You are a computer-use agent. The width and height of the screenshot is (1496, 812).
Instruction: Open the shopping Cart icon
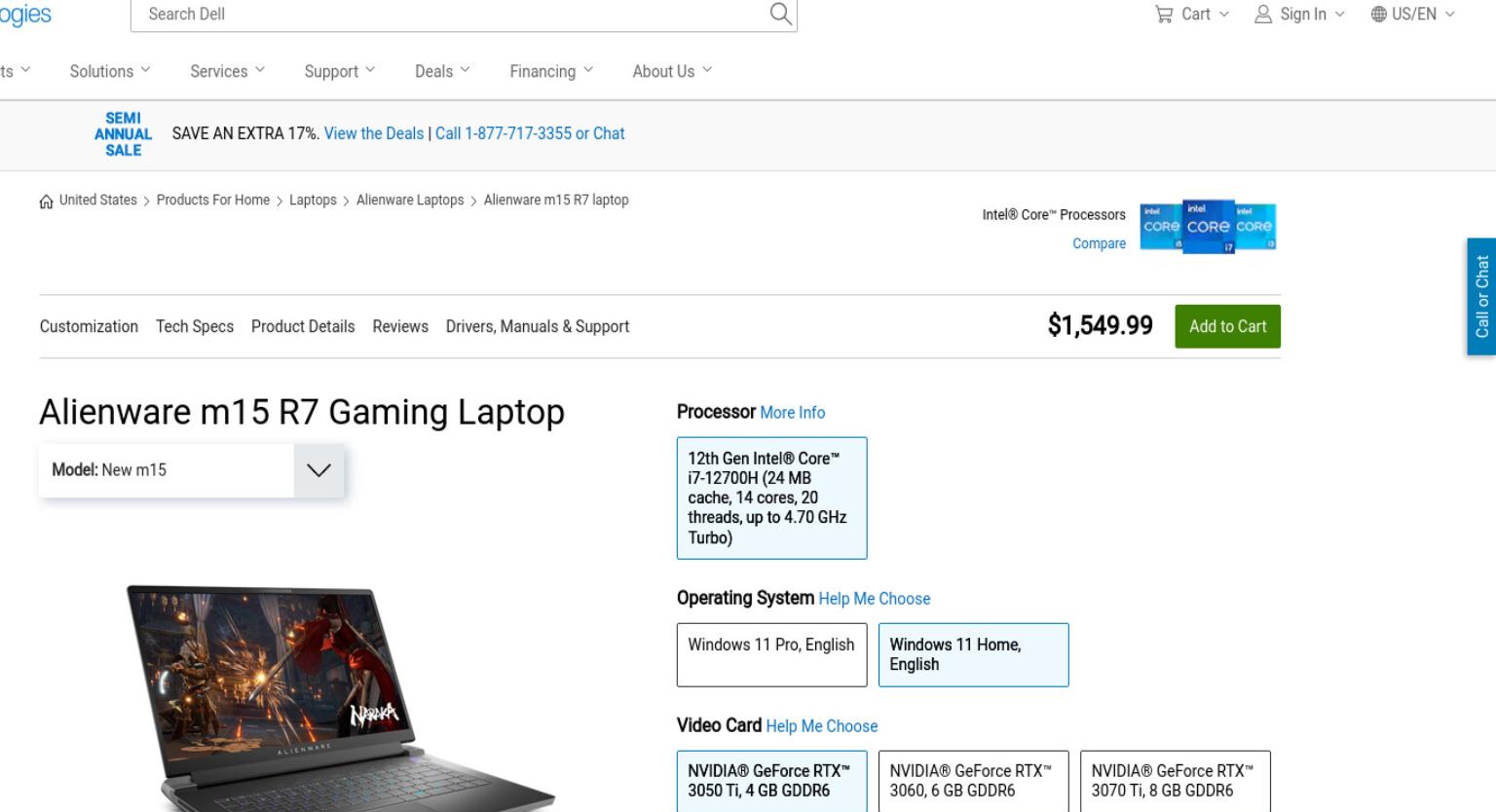1163,15
